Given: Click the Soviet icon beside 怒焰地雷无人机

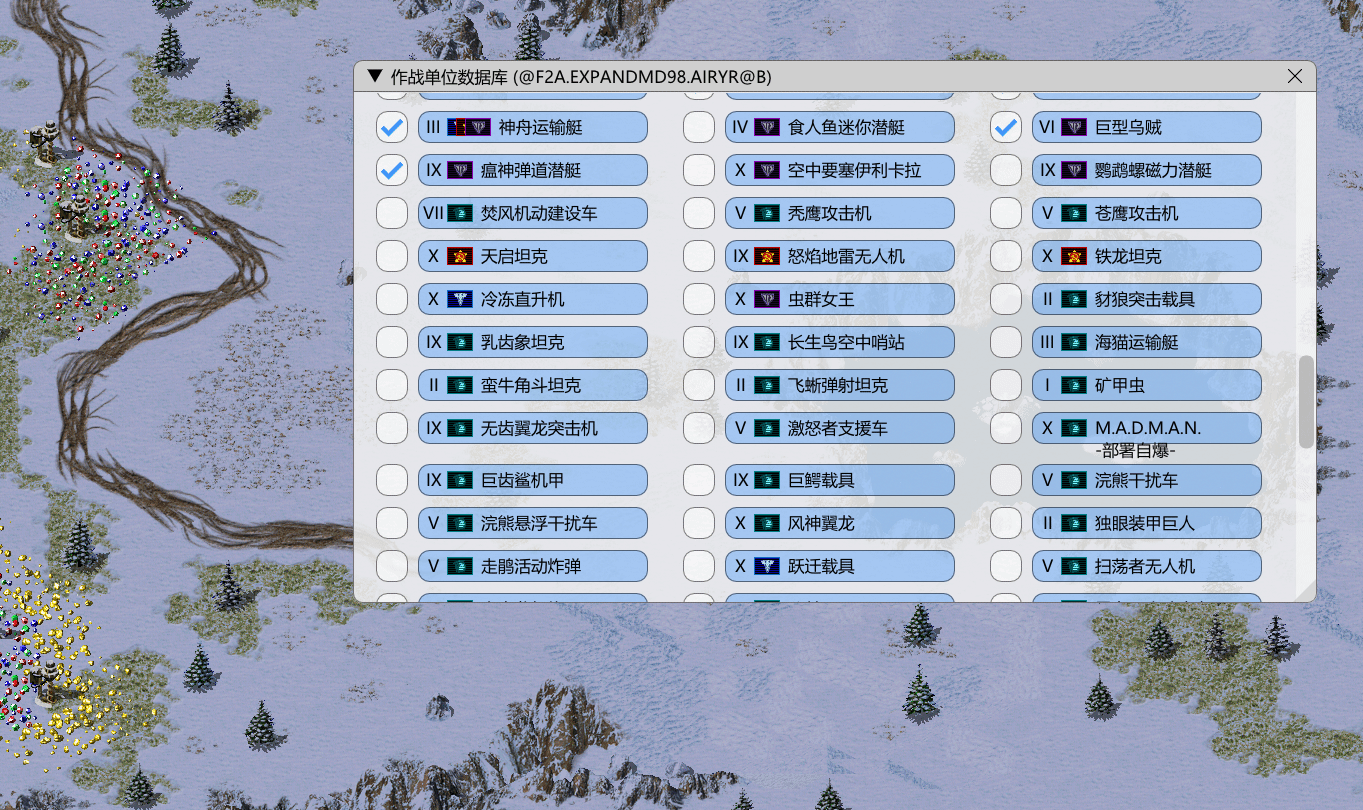Looking at the screenshot, I should 767,256.
